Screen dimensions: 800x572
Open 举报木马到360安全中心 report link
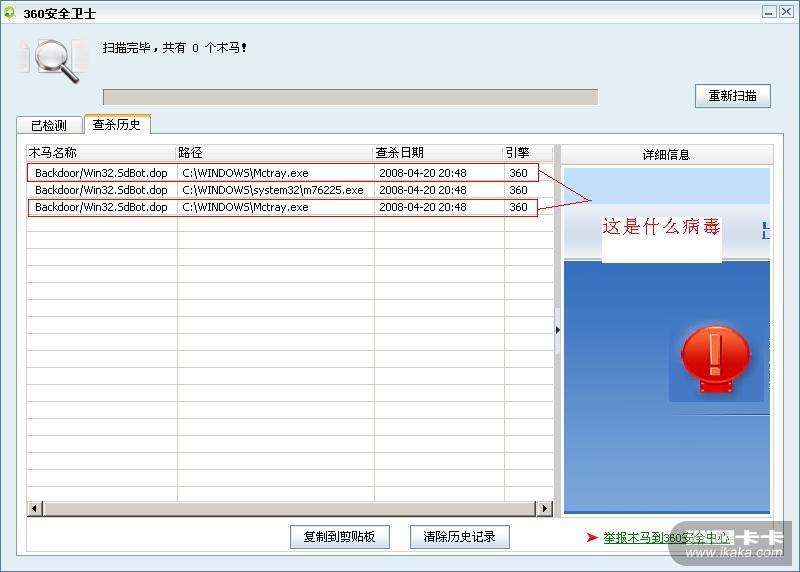pos(666,538)
